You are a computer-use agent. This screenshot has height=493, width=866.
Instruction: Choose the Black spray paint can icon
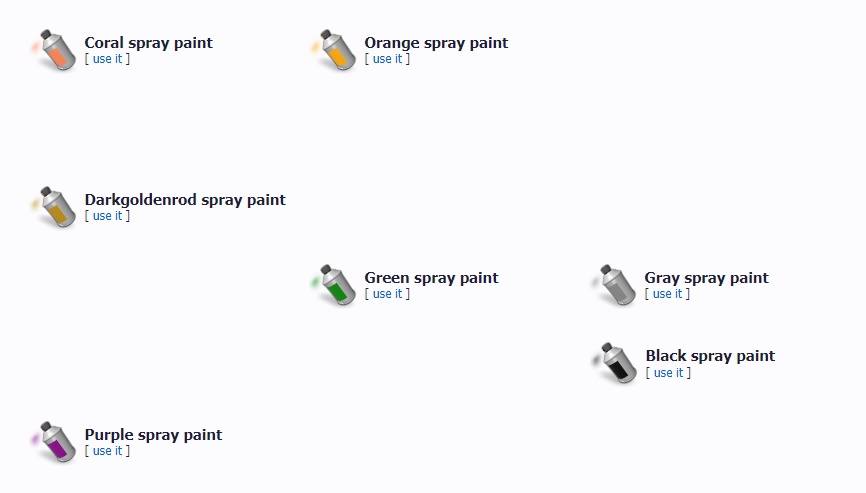[615, 363]
